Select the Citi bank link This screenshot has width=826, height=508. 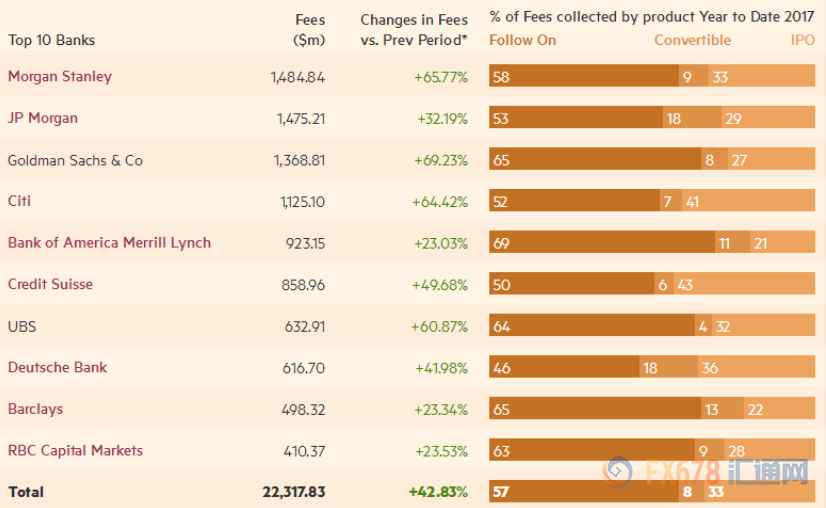[x=19, y=201]
